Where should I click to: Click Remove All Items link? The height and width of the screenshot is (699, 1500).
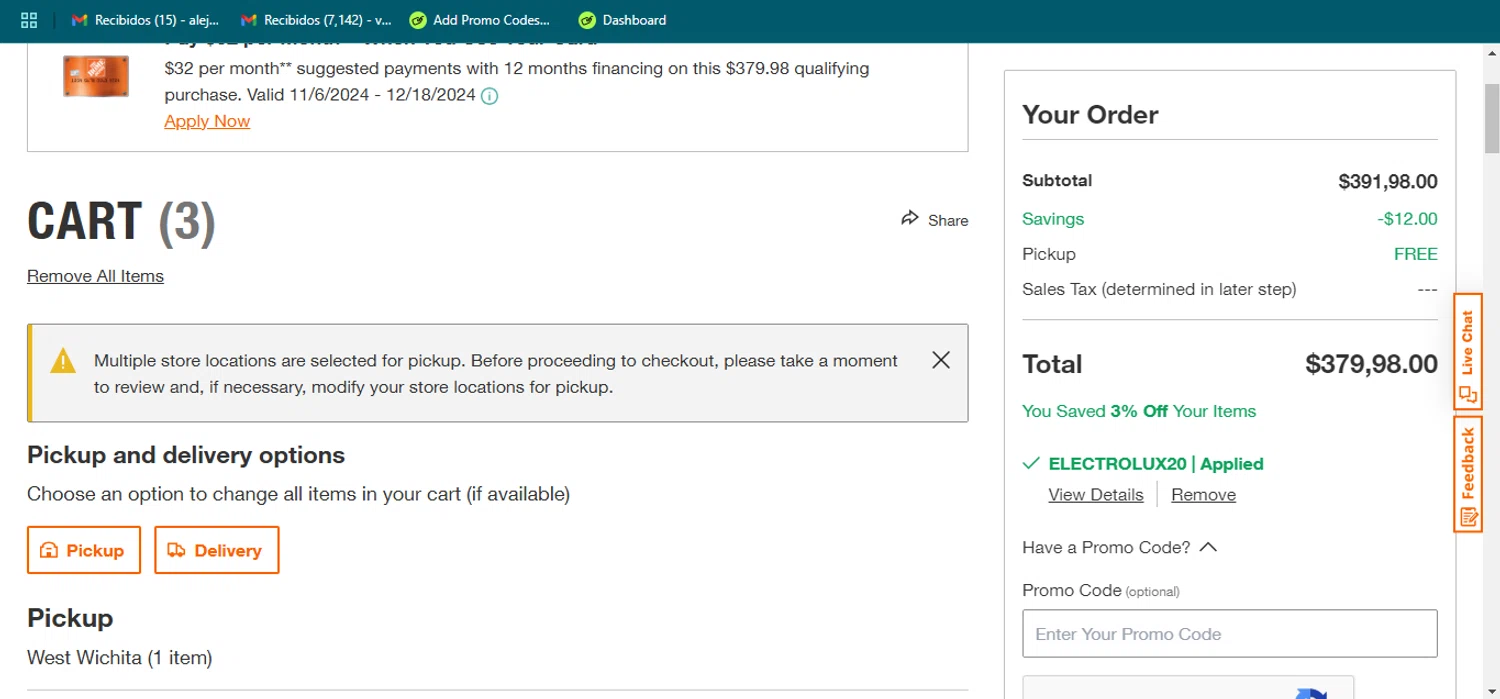coord(95,276)
